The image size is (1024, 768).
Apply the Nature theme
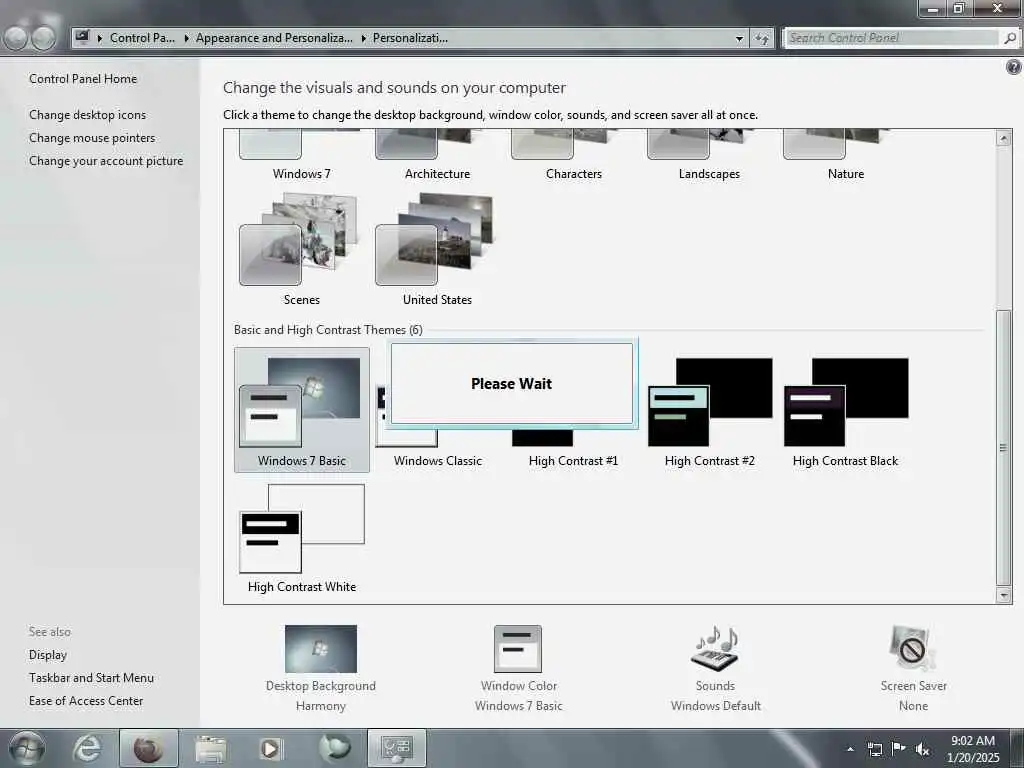tap(846, 155)
